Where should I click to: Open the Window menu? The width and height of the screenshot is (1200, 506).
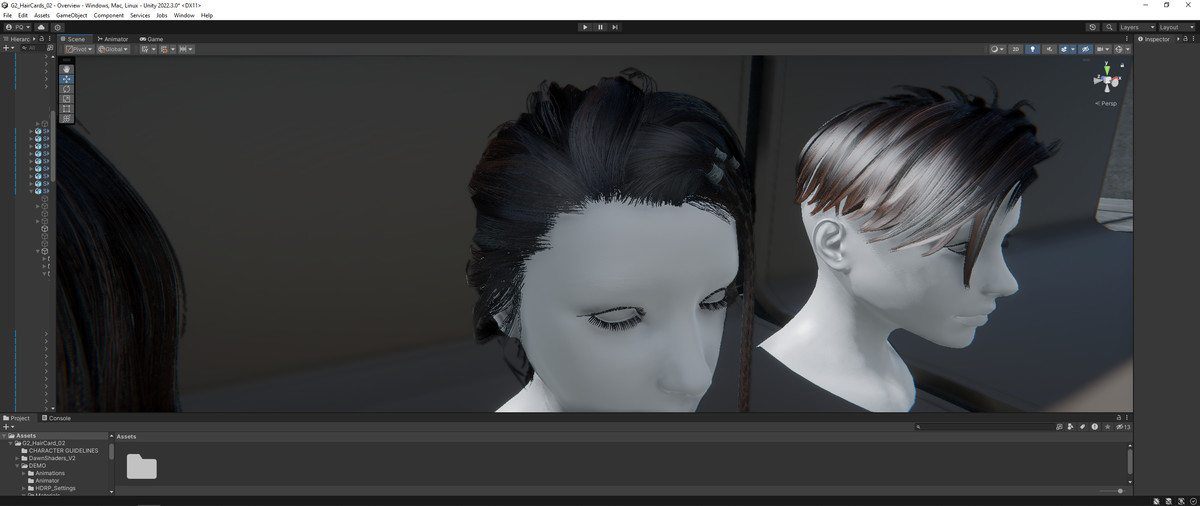pyautogui.click(x=184, y=16)
